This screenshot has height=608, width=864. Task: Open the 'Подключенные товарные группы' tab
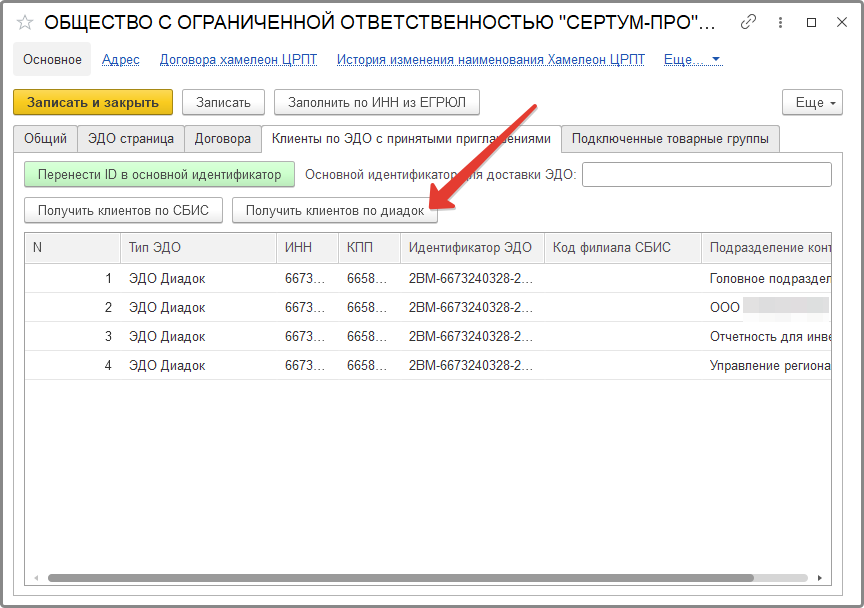(x=670, y=139)
